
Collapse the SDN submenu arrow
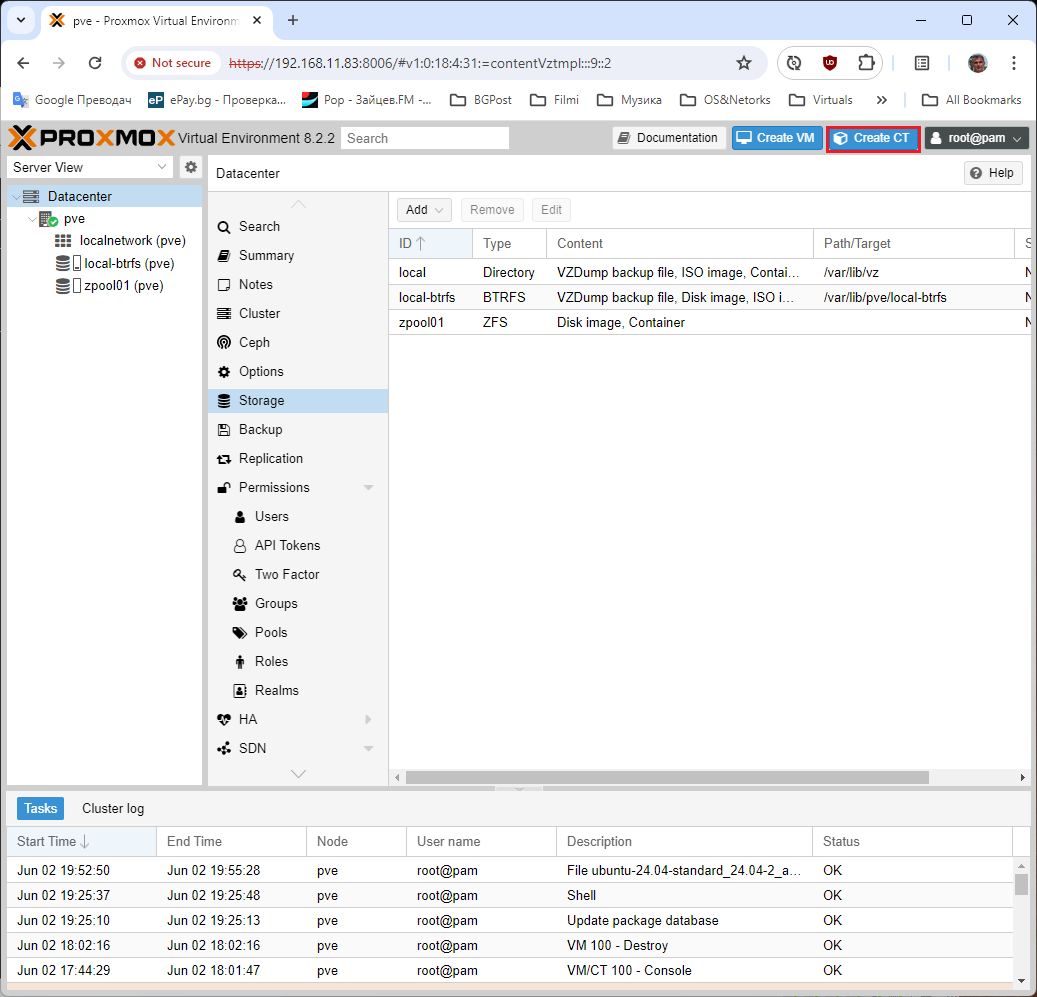point(368,748)
